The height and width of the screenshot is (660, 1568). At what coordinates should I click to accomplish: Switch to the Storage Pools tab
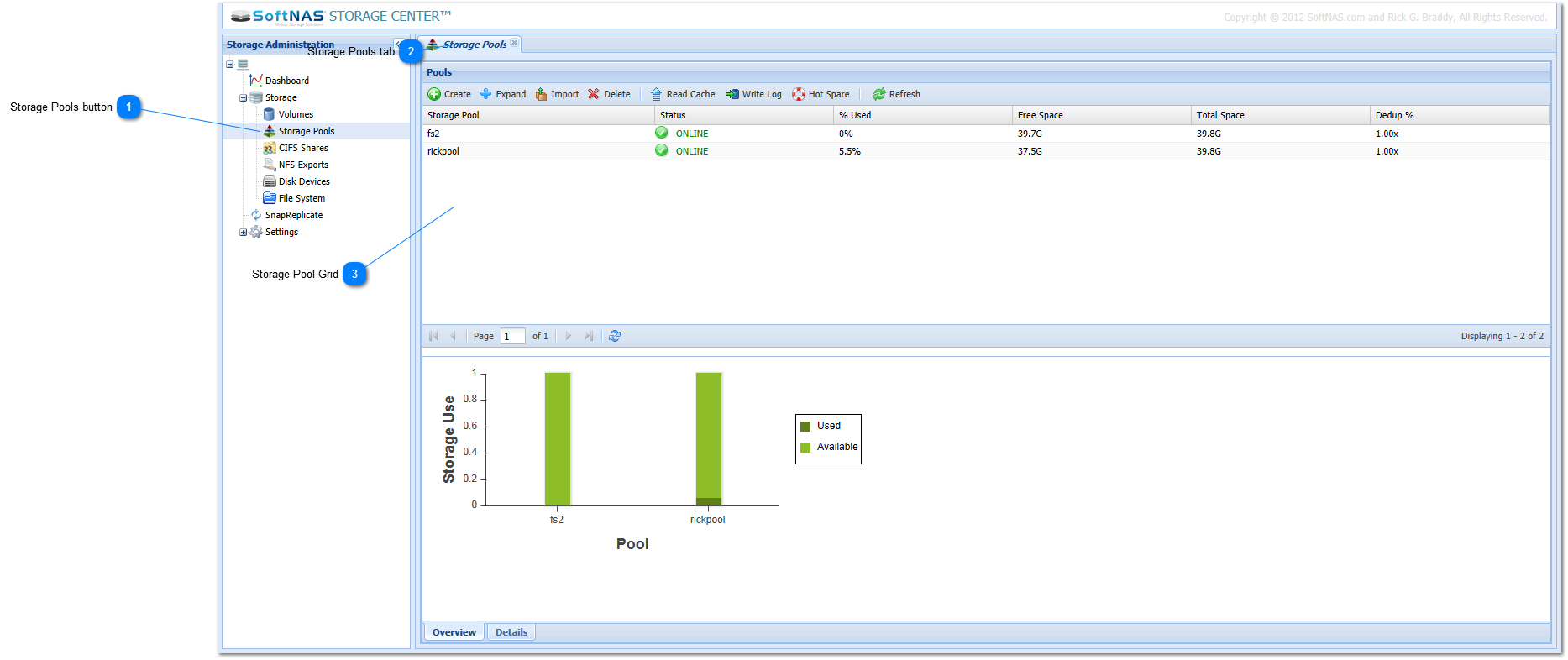pyautogui.click(x=475, y=45)
